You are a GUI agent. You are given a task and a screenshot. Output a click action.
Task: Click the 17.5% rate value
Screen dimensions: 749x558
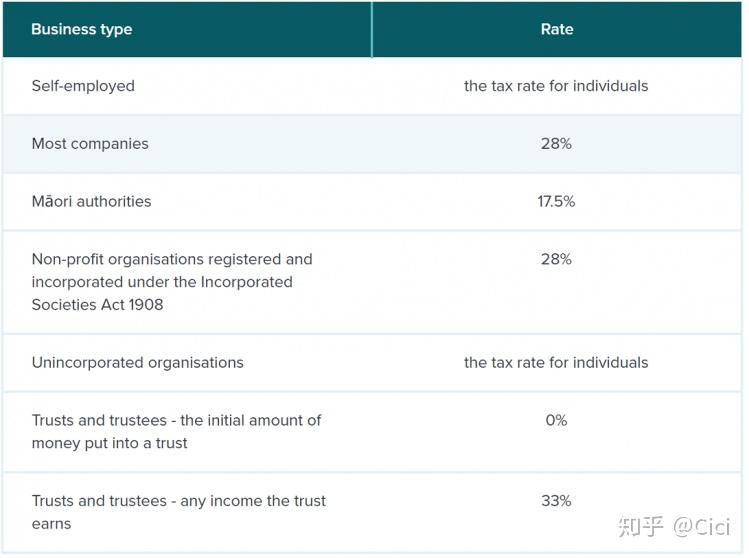click(x=556, y=202)
